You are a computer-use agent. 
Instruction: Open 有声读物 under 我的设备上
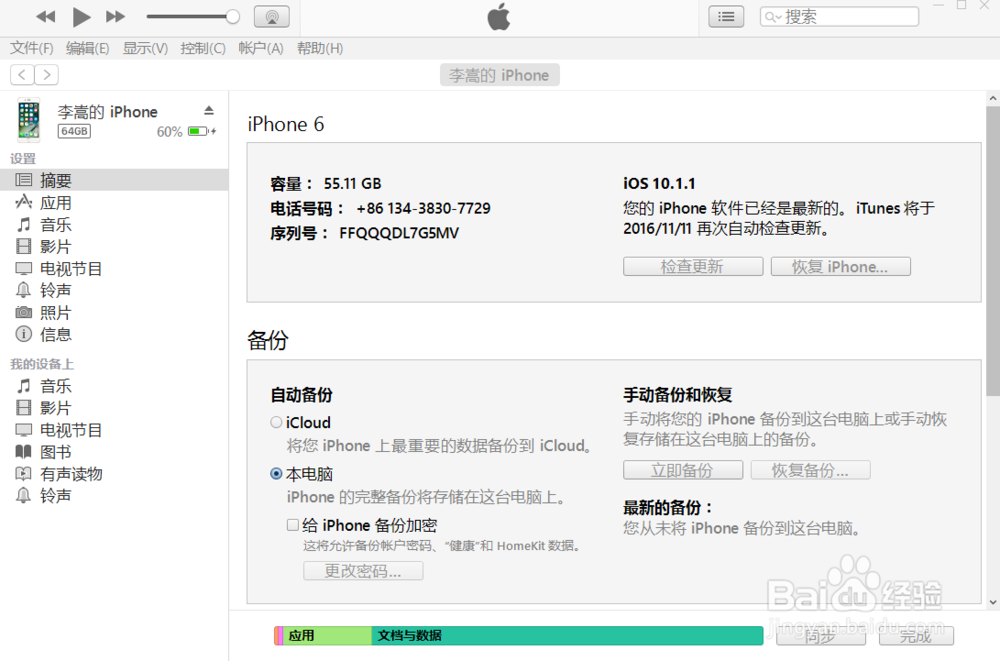(114, 474)
